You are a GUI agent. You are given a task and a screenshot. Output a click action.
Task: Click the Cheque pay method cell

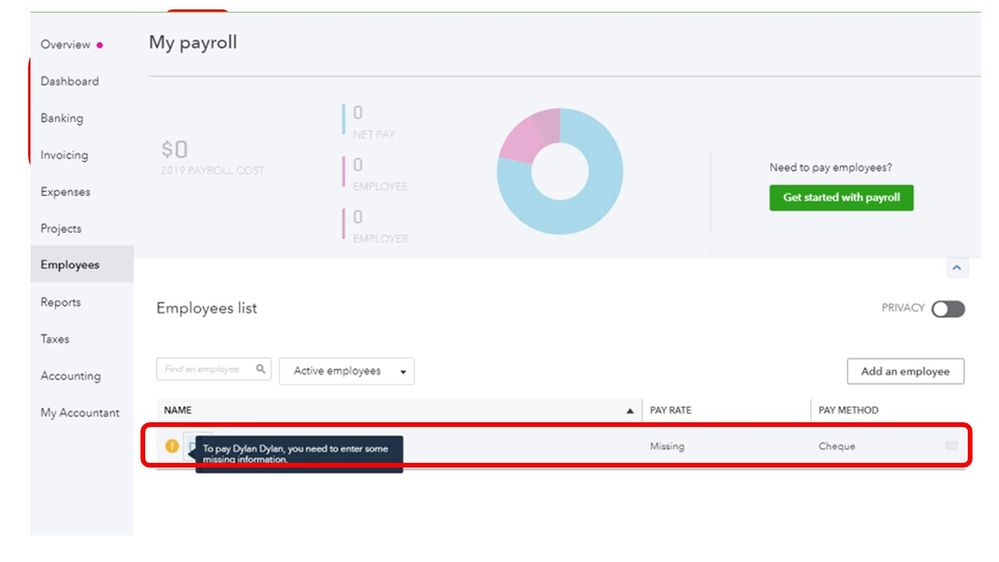(837, 446)
